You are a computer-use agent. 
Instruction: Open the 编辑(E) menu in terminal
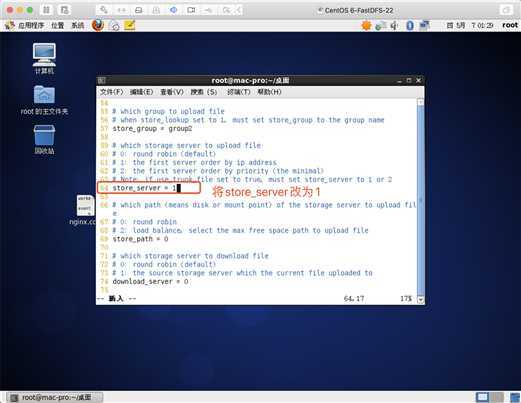tap(141, 92)
